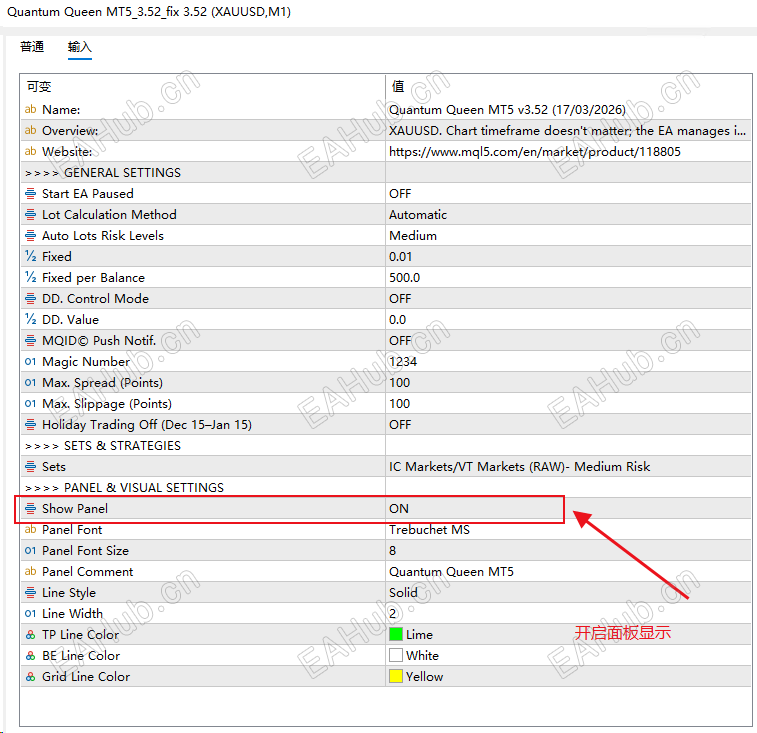Select the GENERAL SETTINGS section row
This screenshot has height=733, width=757.
pyautogui.click(x=386, y=172)
